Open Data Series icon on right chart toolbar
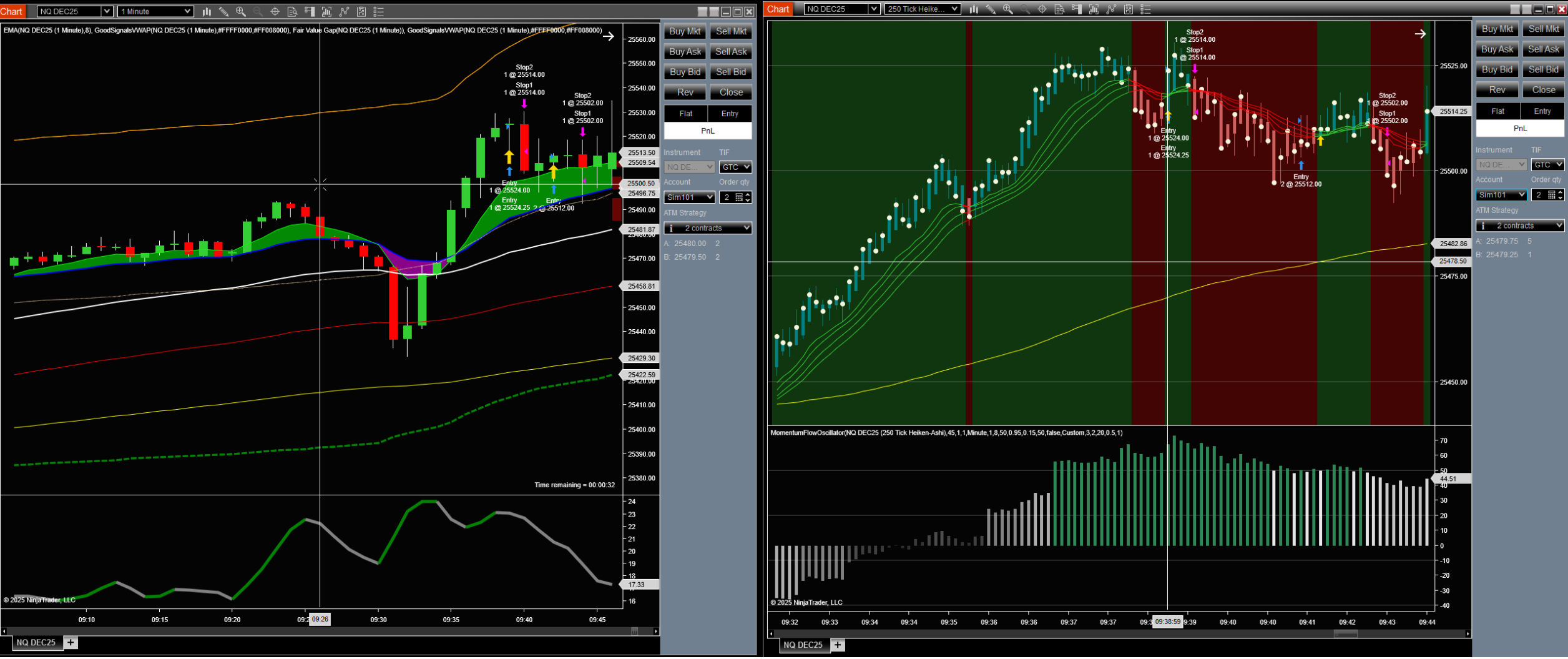This screenshot has height=659, width=1568. [1094, 9]
